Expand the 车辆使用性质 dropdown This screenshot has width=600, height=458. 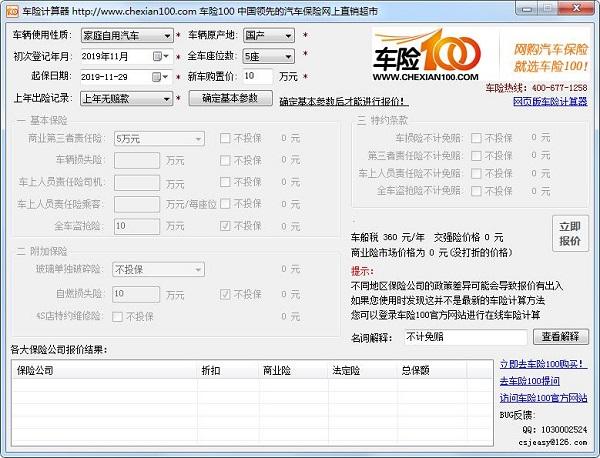click(x=168, y=35)
